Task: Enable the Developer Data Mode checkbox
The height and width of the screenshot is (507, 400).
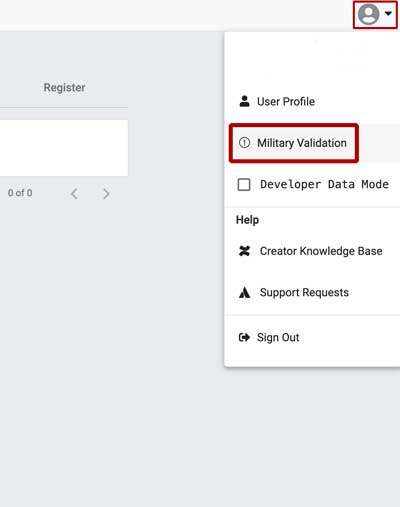Action: (x=244, y=184)
